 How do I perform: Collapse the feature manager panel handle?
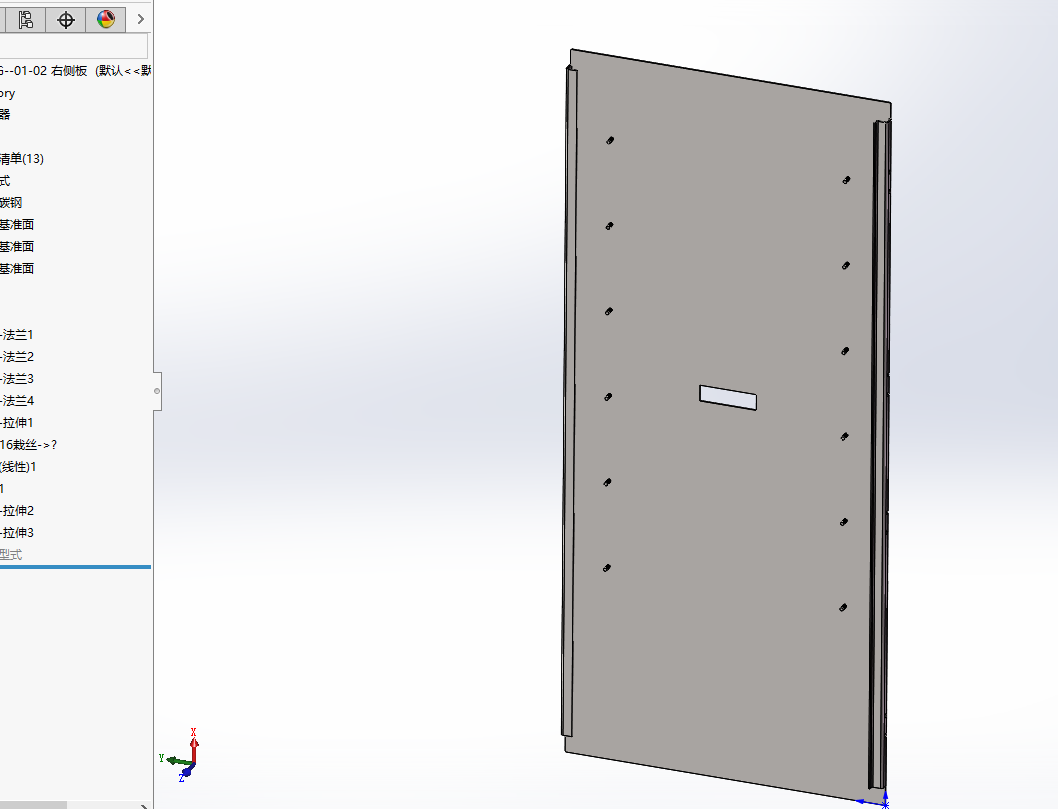(x=157, y=391)
